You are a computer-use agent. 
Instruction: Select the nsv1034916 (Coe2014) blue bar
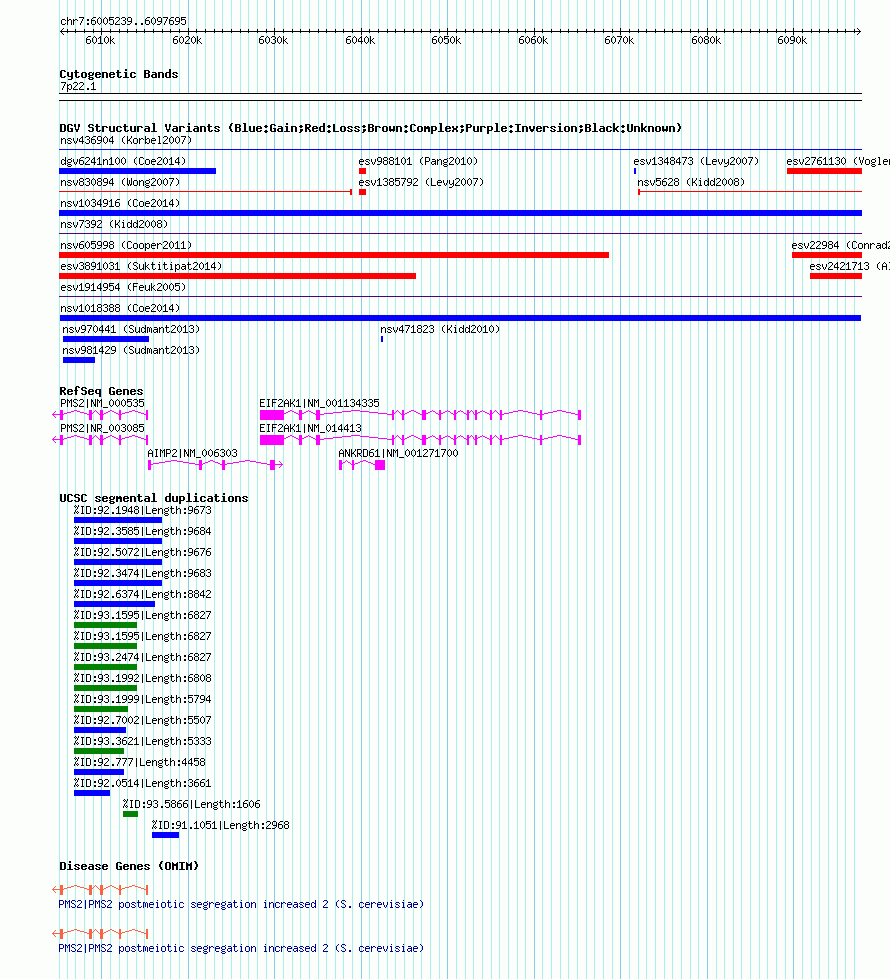coord(460,213)
